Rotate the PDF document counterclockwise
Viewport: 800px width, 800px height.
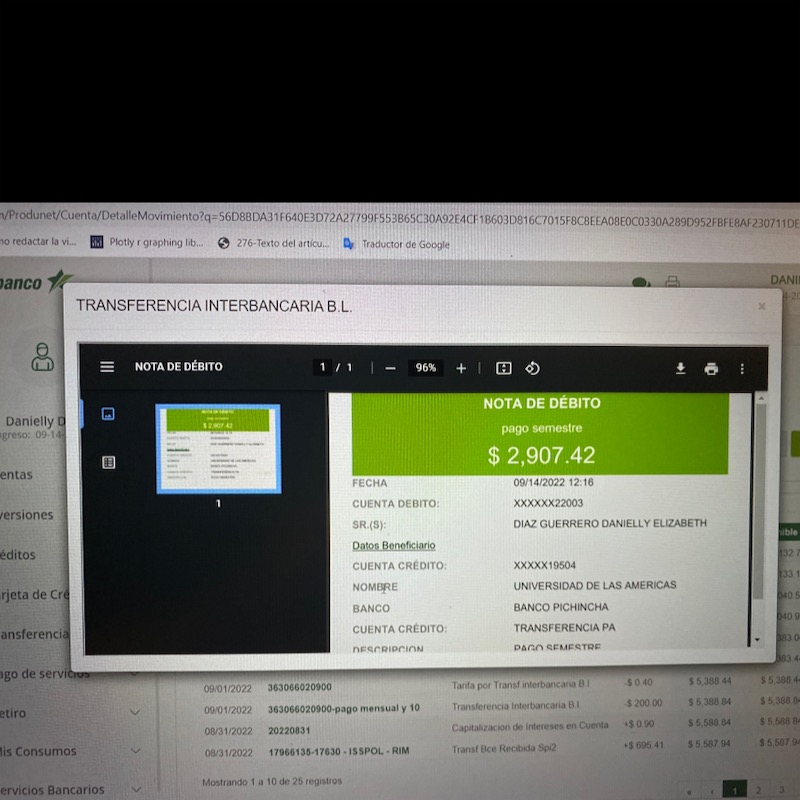[x=533, y=368]
